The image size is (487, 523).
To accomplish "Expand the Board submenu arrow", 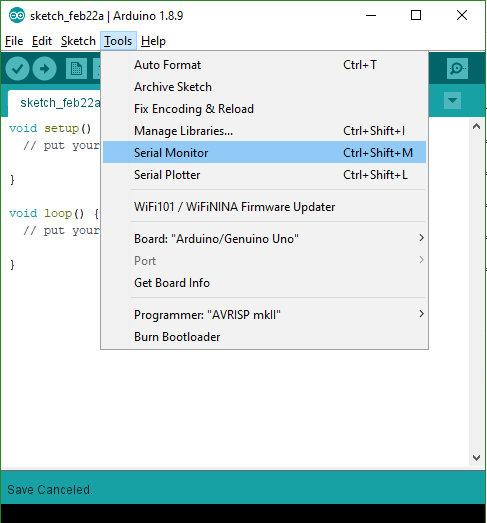I will click(422, 238).
